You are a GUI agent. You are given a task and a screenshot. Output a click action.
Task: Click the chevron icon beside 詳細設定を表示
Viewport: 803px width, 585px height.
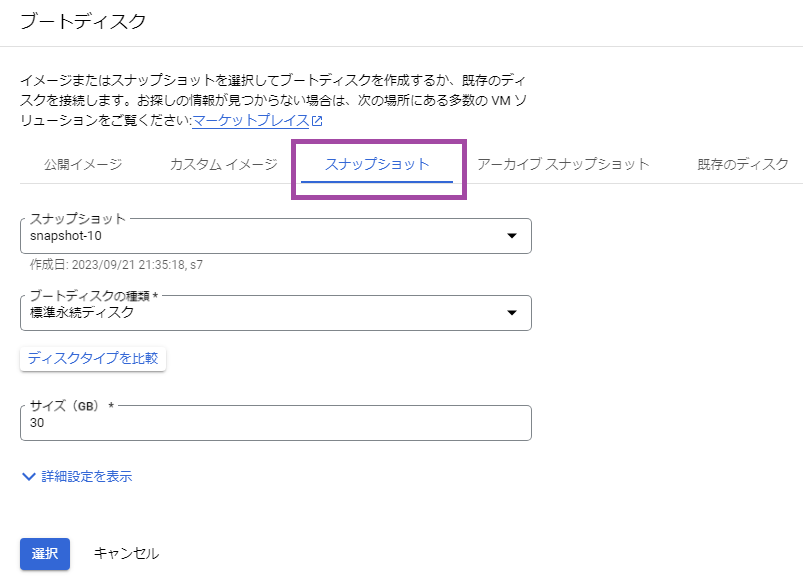point(29,476)
